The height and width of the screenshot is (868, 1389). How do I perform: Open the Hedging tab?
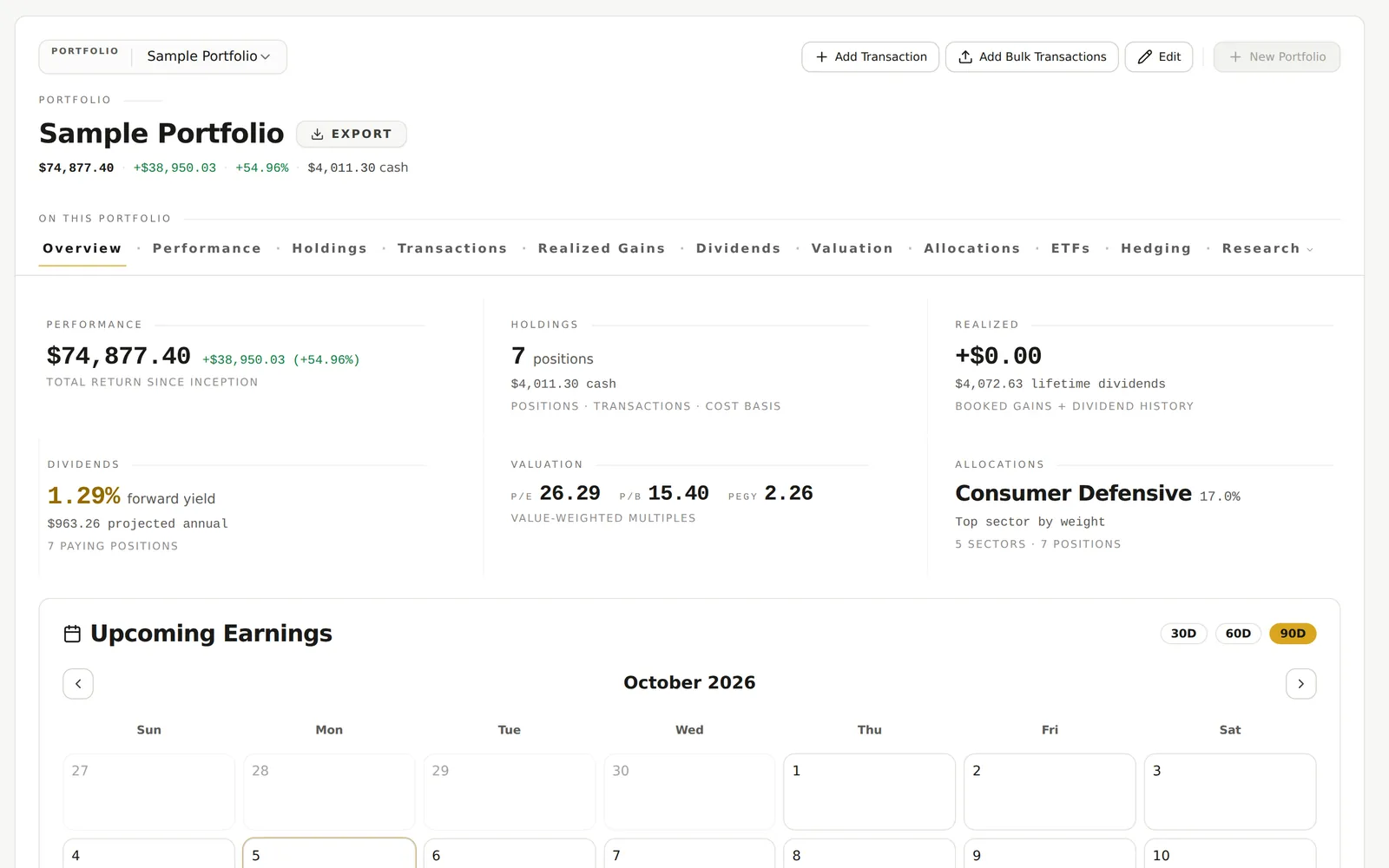(x=1155, y=249)
